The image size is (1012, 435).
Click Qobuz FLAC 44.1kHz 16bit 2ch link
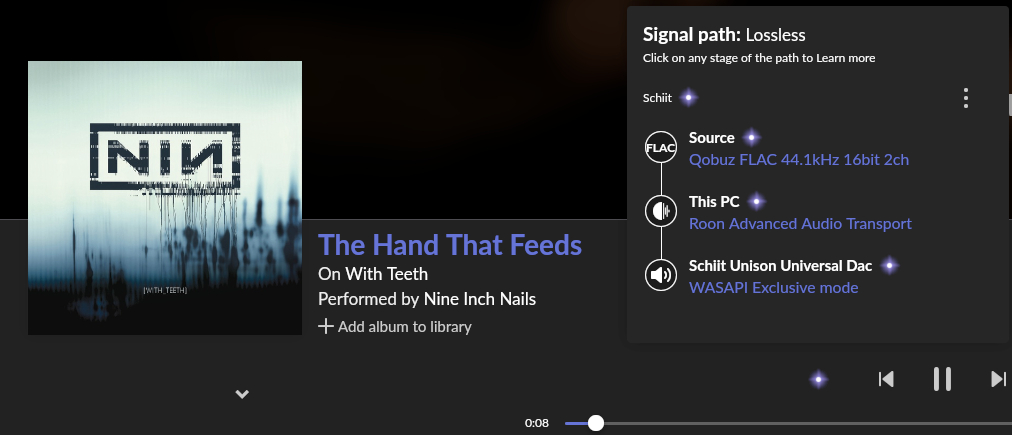798,159
